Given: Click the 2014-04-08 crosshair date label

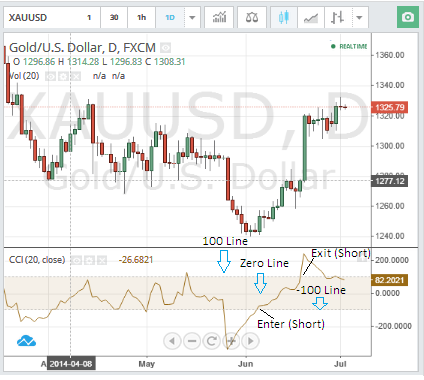Looking at the screenshot, I should [x=71, y=364].
